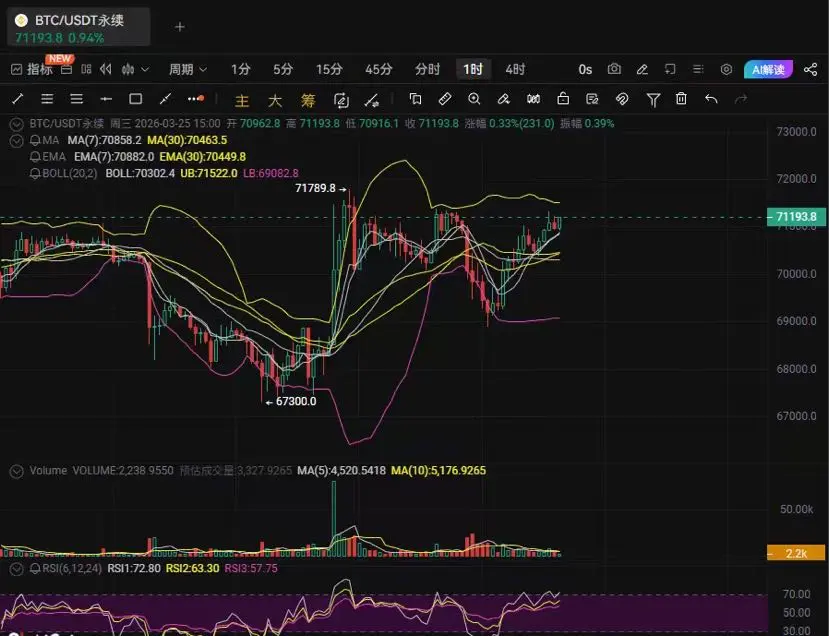Toggle the lock drawings padlock icon
829x636 pixels.
pyautogui.click(x=563, y=98)
